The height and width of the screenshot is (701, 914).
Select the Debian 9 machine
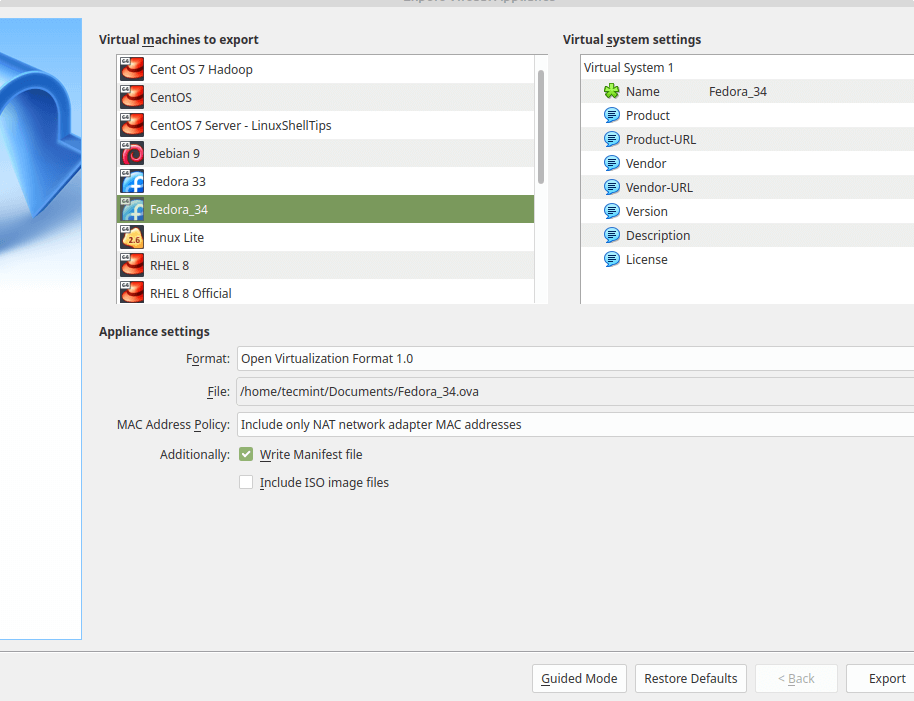tap(326, 153)
